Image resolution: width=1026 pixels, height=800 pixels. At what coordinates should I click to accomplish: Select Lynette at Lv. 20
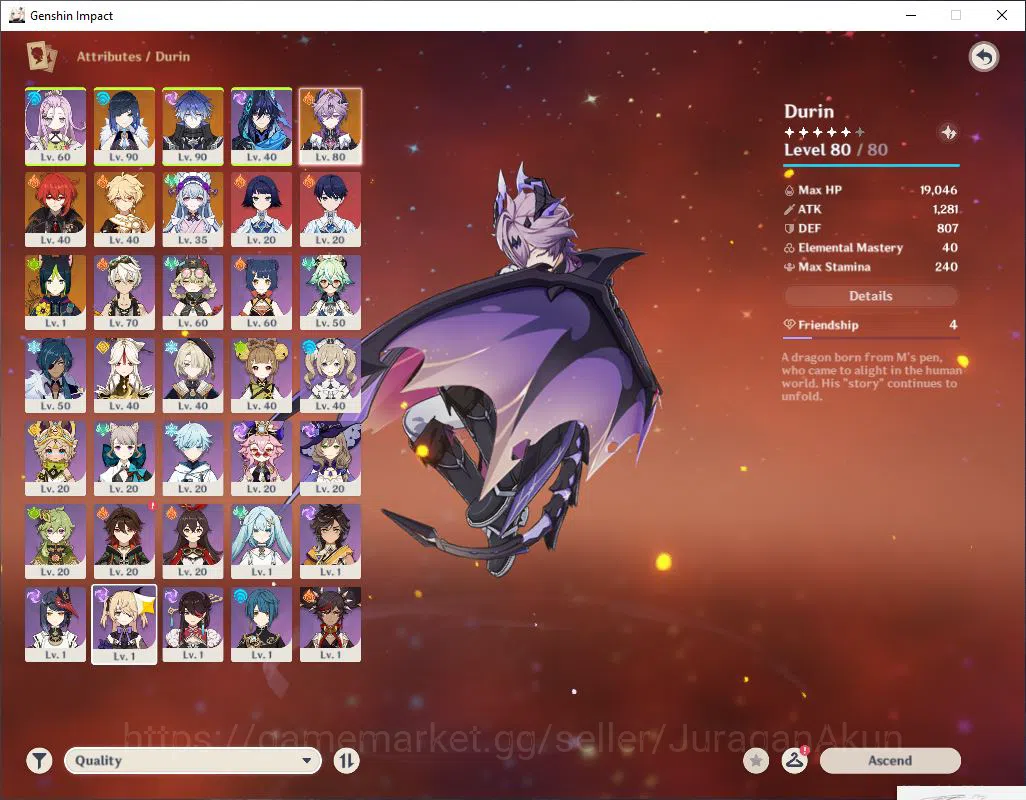[124, 459]
